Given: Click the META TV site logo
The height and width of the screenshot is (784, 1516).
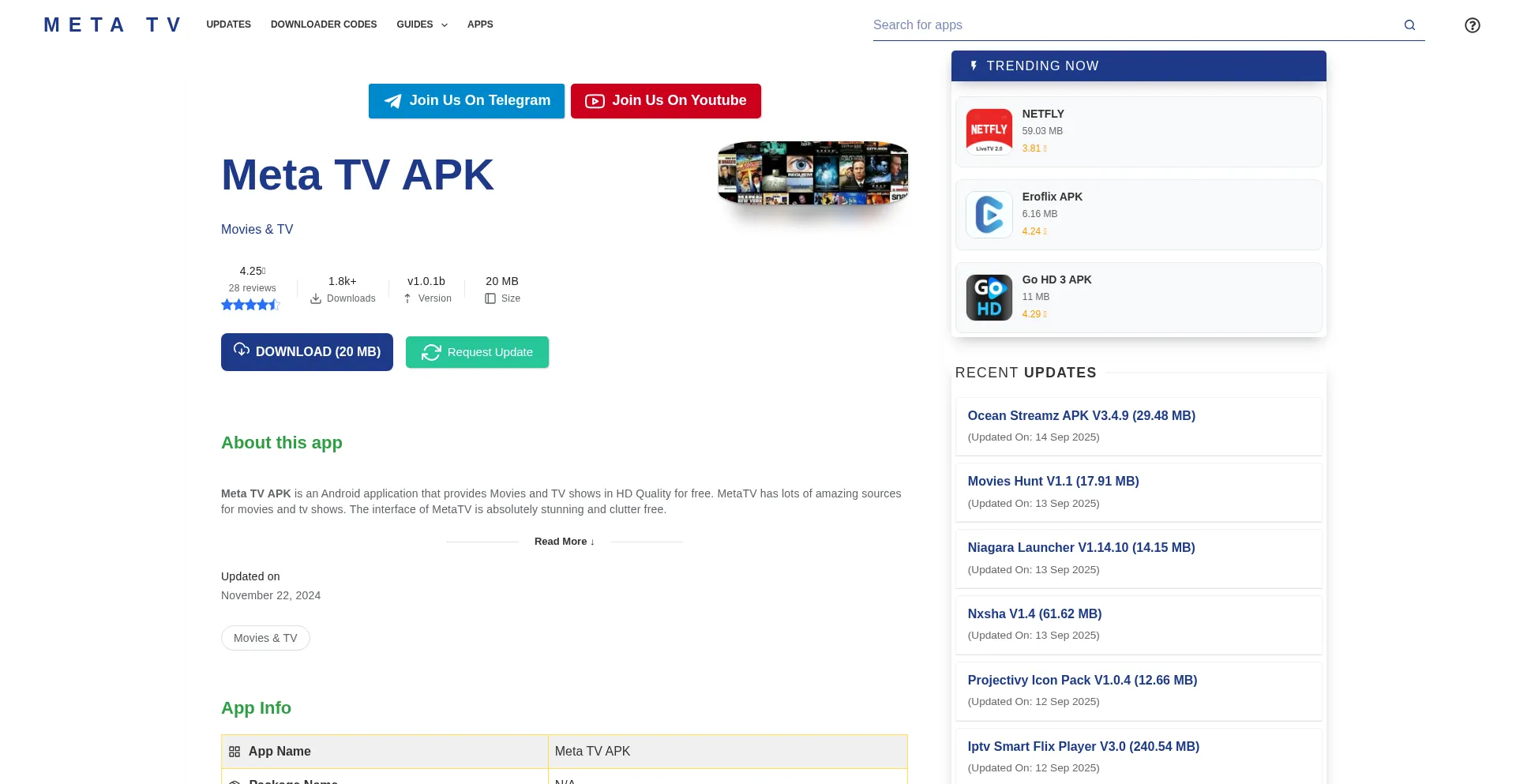Looking at the screenshot, I should [113, 25].
